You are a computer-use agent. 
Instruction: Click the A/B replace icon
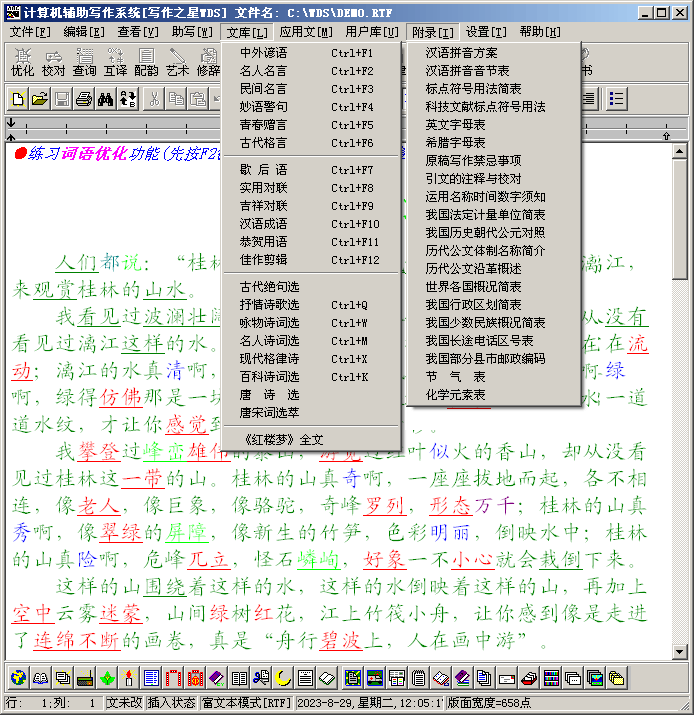128,99
